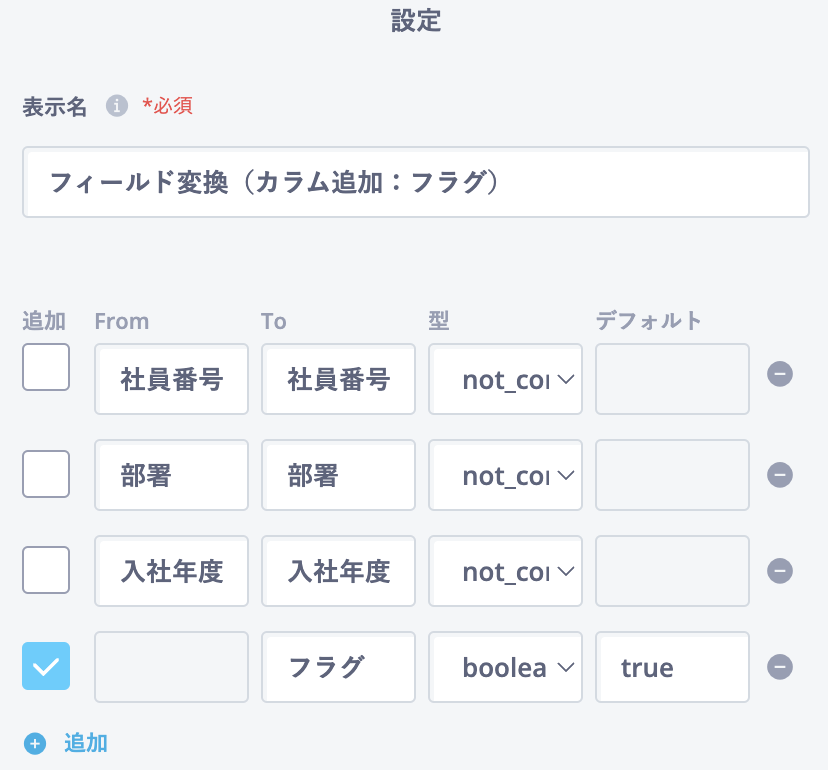Enable the 追加 checkbox for 社員番号 row

point(46,367)
